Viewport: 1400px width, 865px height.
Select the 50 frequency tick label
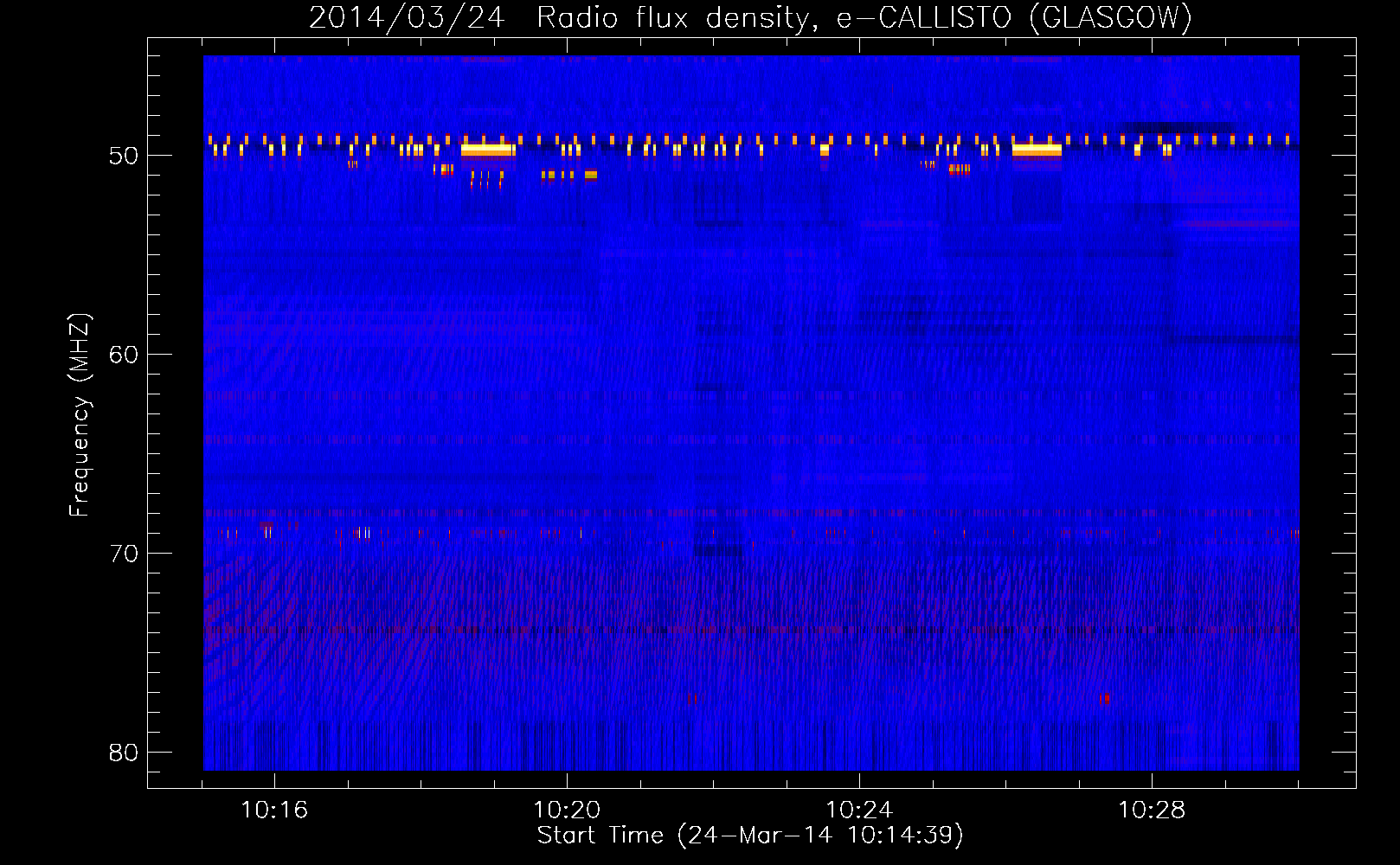pos(124,156)
